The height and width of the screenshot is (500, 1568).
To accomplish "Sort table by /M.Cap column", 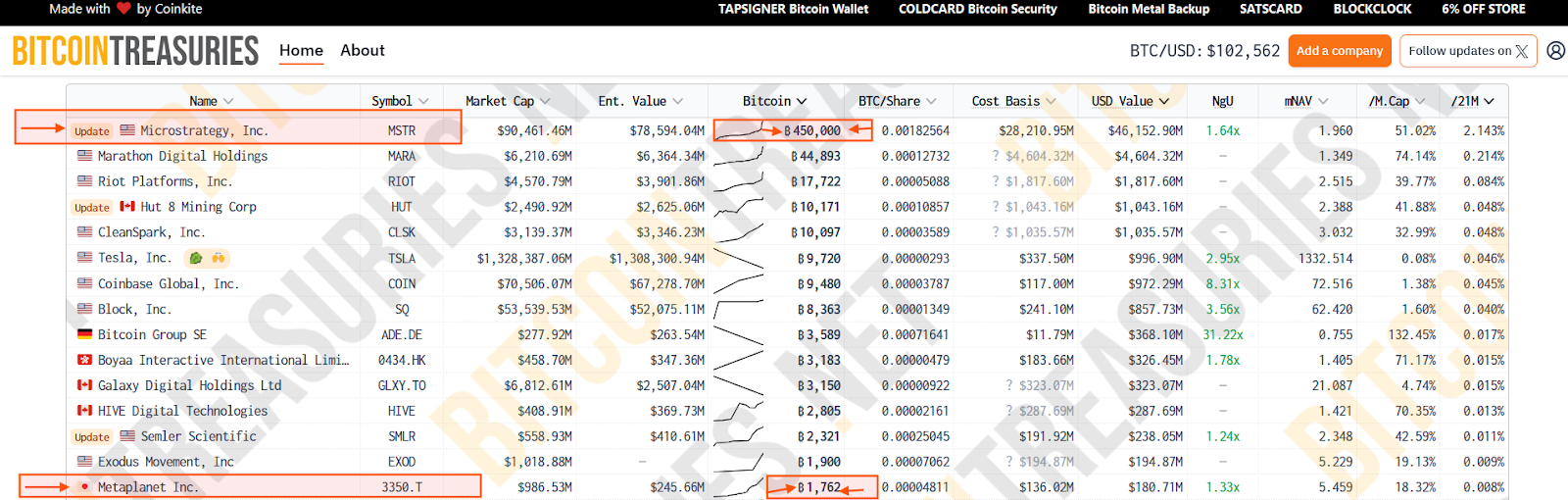I will (x=1396, y=101).
